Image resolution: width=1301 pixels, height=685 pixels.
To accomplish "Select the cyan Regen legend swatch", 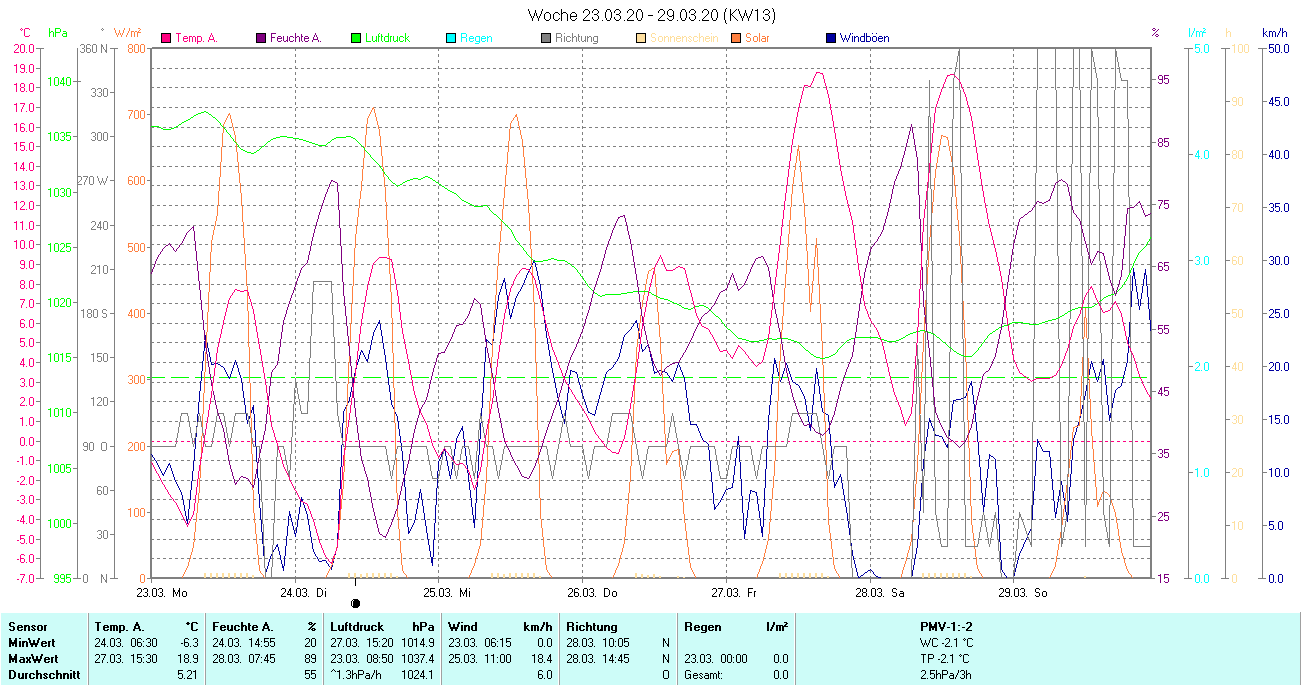I will click(x=450, y=38).
